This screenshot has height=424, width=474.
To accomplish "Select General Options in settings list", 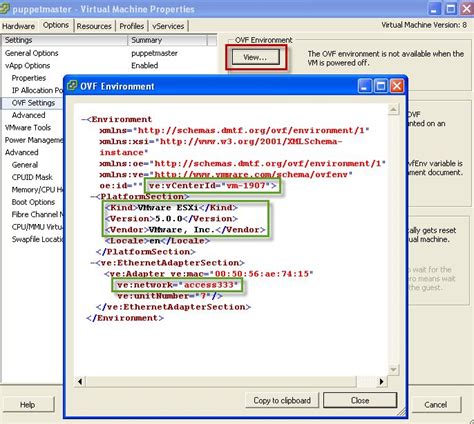I will pos(32,53).
